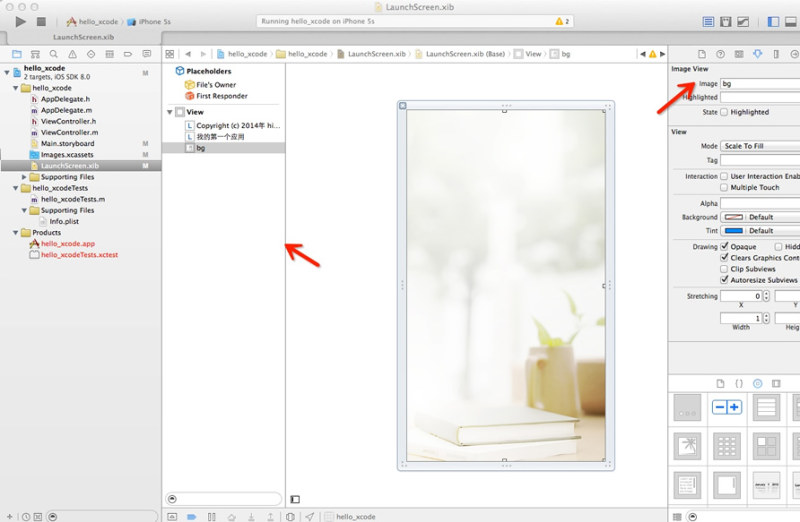Toggle Clears Graphics Context checkbox
This screenshot has height=522, width=800.
point(724,258)
